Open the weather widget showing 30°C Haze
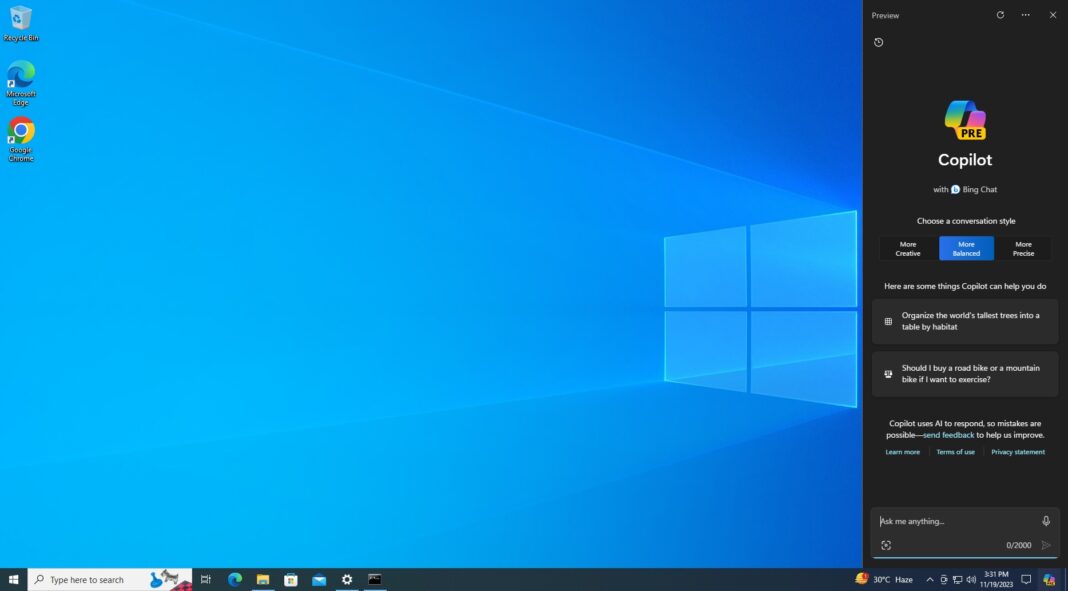1068x591 pixels. pyautogui.click(x=884, y=579)
